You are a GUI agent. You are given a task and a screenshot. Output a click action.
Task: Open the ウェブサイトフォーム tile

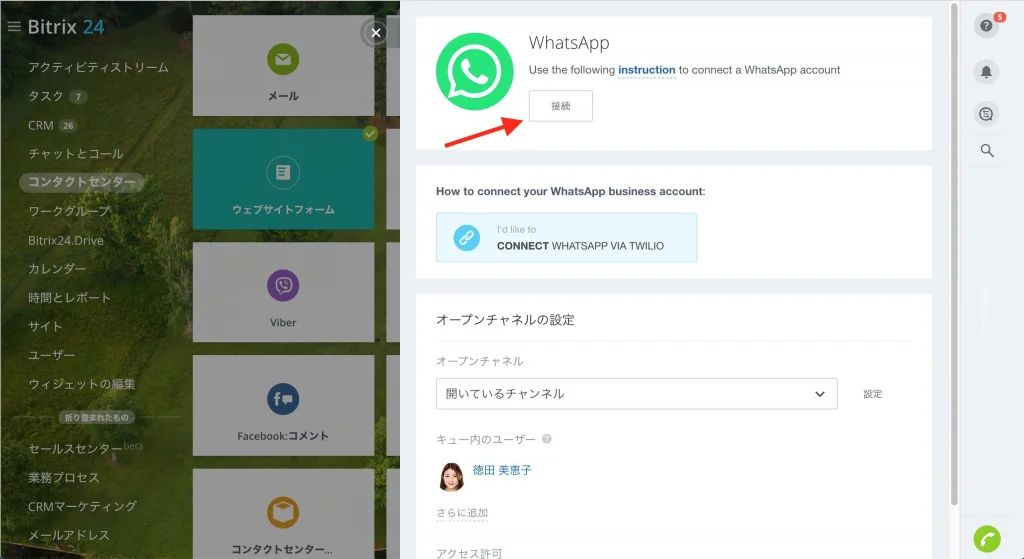click(283, 179)
